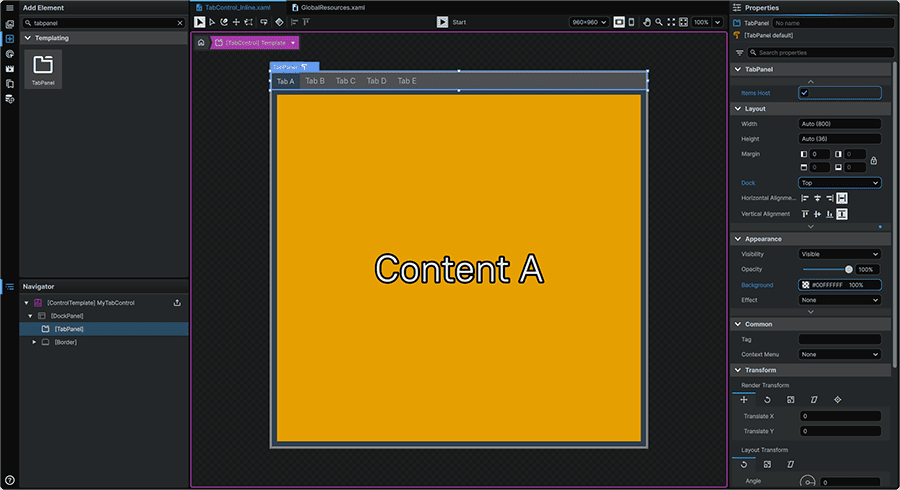This screenshot has width=900, height=490.
Task: Click the properties filter icon
Action: click(739, 53)
